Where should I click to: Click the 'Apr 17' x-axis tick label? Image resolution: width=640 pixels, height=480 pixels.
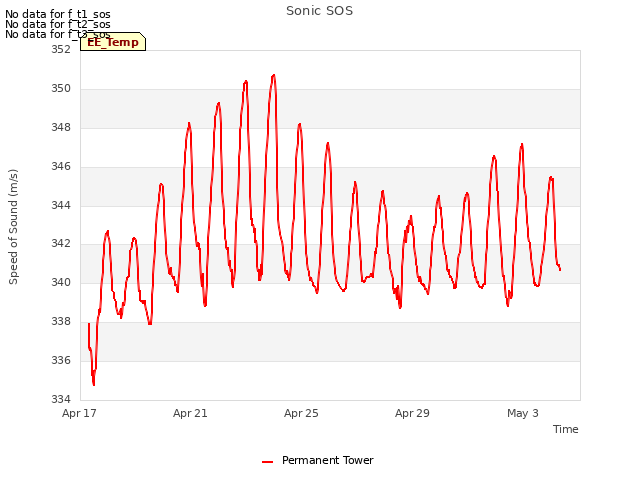[x=79, y=413]
